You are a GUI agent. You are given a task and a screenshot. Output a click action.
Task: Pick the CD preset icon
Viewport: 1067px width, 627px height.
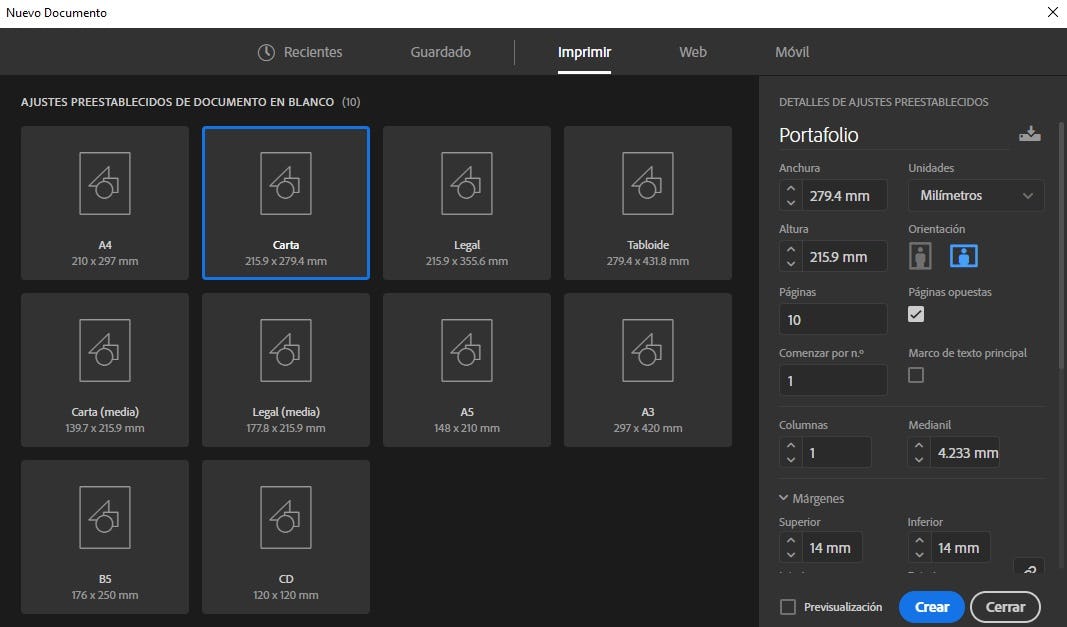[x=286, y=517]
